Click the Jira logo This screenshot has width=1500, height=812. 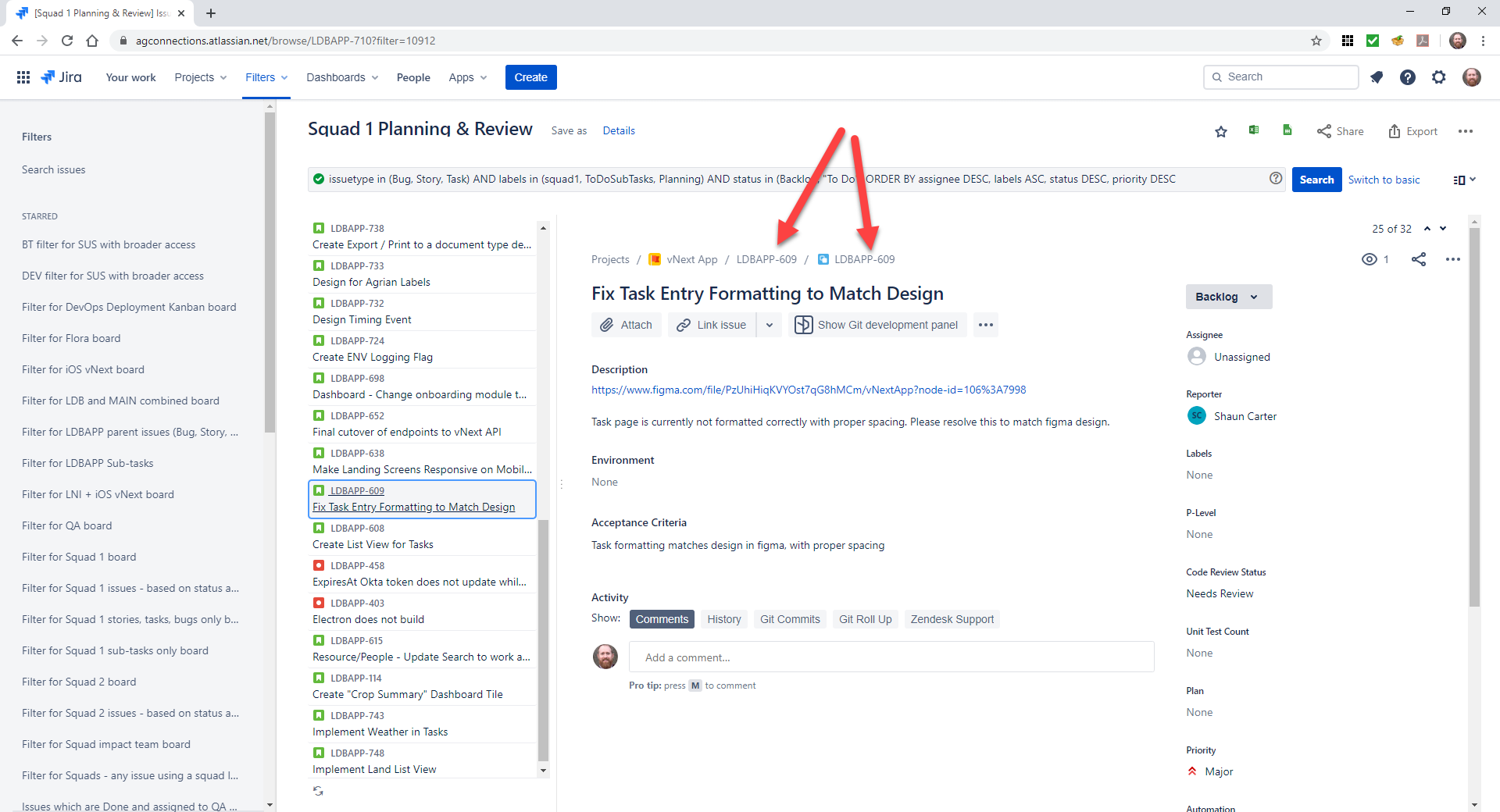point(62,77)
